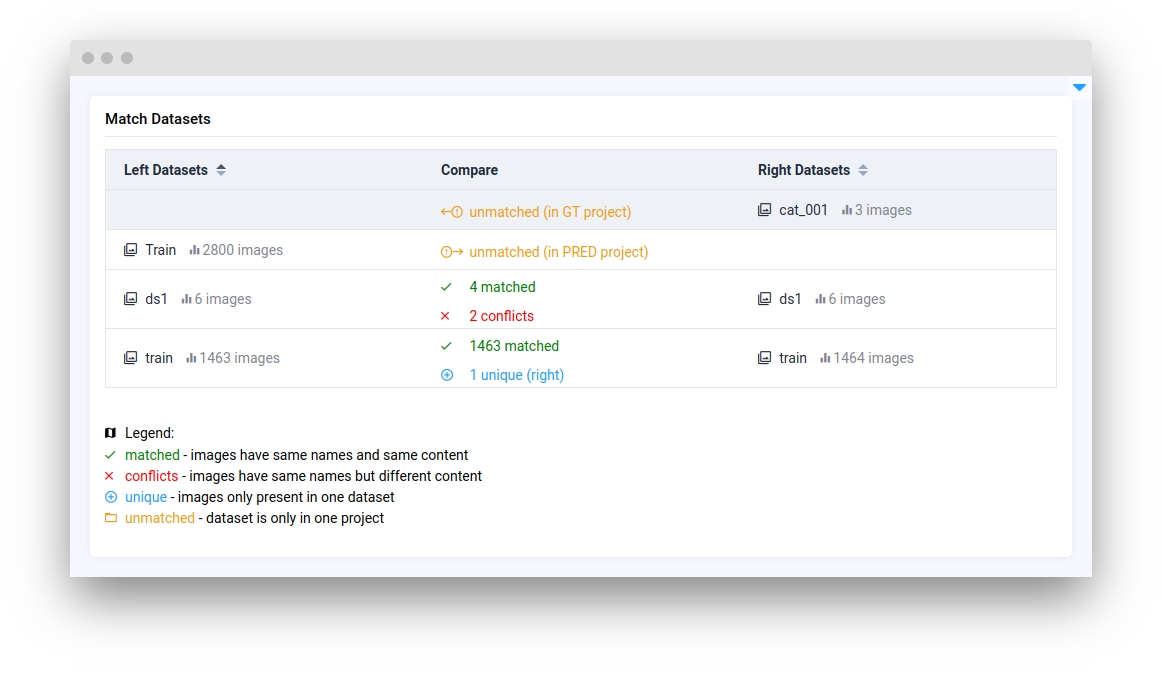Click the plus circle icon beside 1 unique
This screenshot has width=1162, height=677.
(x=446, y=375)
